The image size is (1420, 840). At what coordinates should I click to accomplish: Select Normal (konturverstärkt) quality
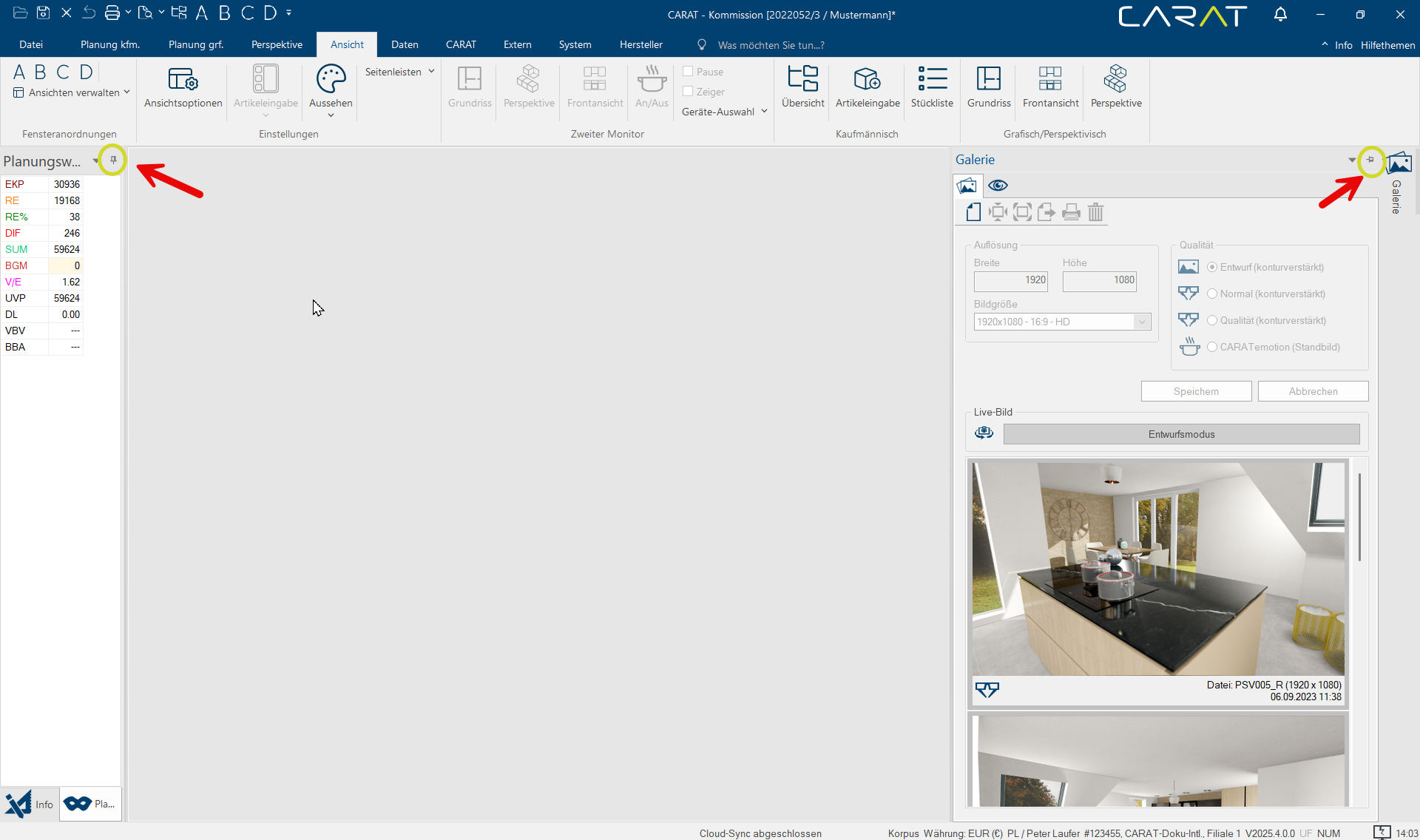1212,294
